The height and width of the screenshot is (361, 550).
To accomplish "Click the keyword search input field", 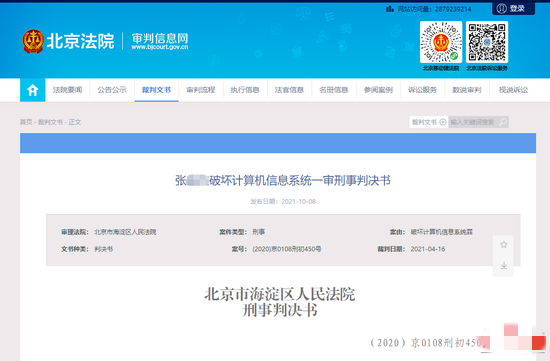I will pyautogui.click(x=473, y=122).
